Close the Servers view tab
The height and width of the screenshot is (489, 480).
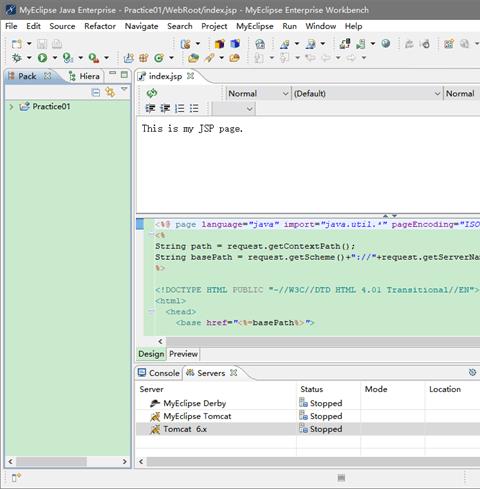[234, 373]
